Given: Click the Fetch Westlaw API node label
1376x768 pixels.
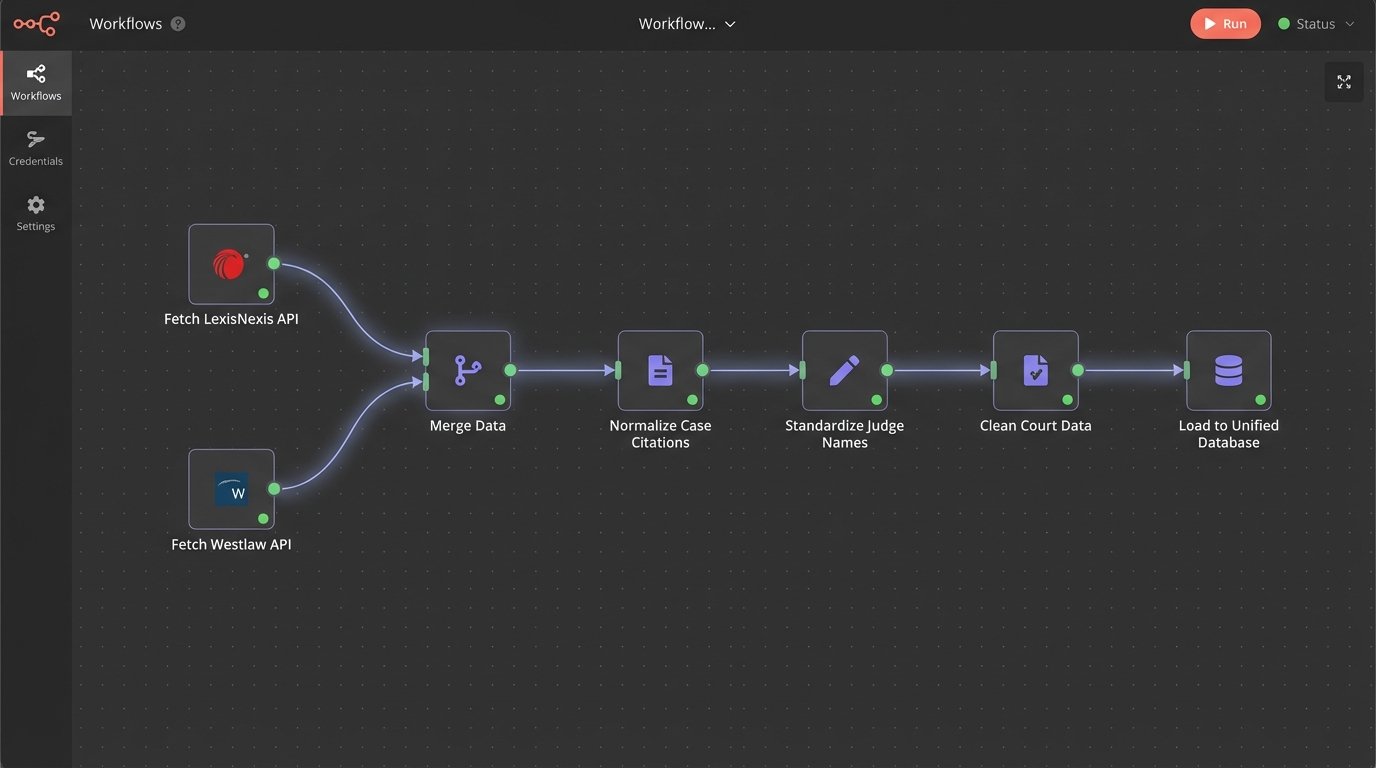Looking at the screenshot, I should (x=231, y=545).
